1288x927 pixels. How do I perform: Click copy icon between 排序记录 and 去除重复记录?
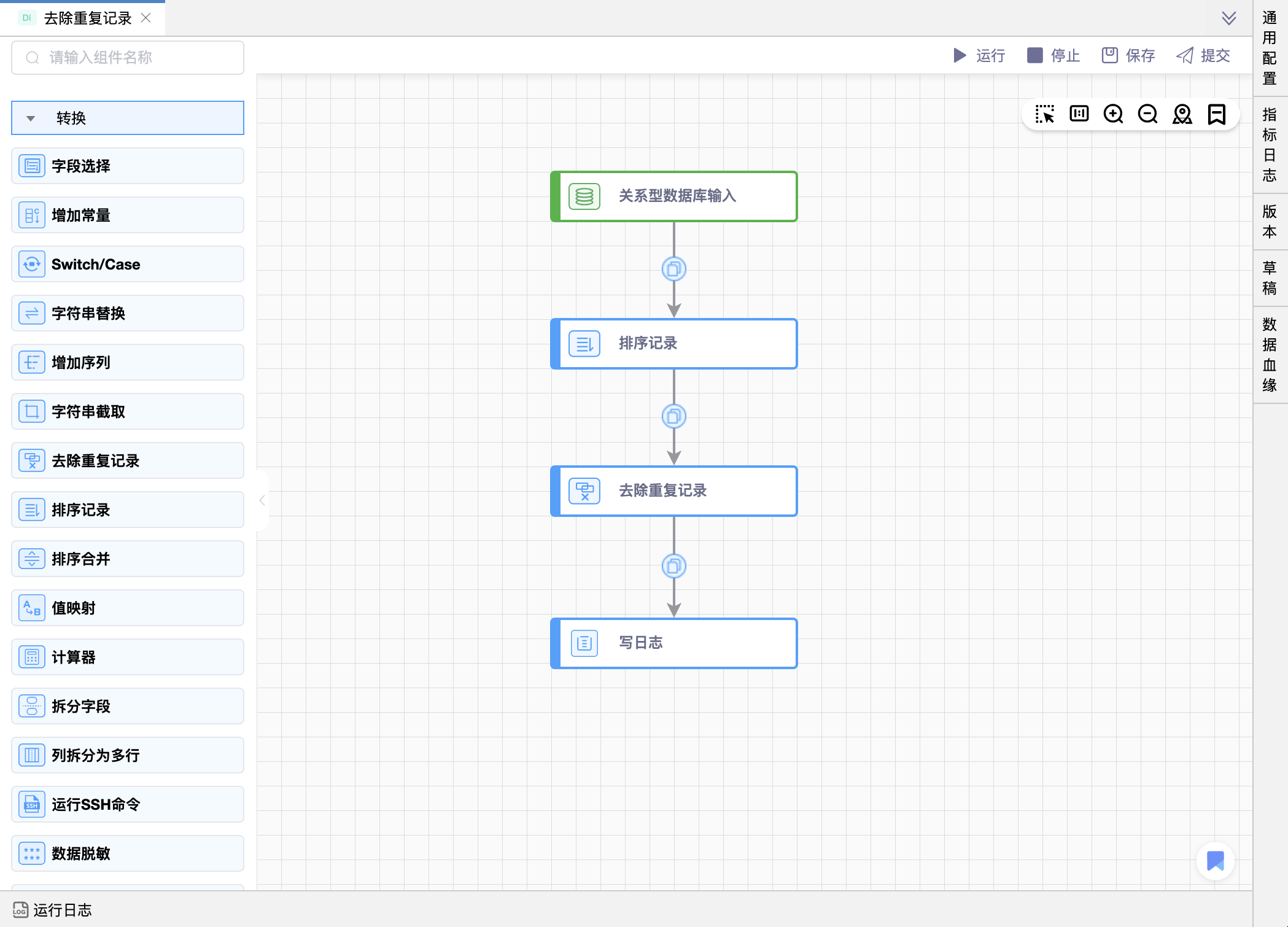click(x=673, y=417)
